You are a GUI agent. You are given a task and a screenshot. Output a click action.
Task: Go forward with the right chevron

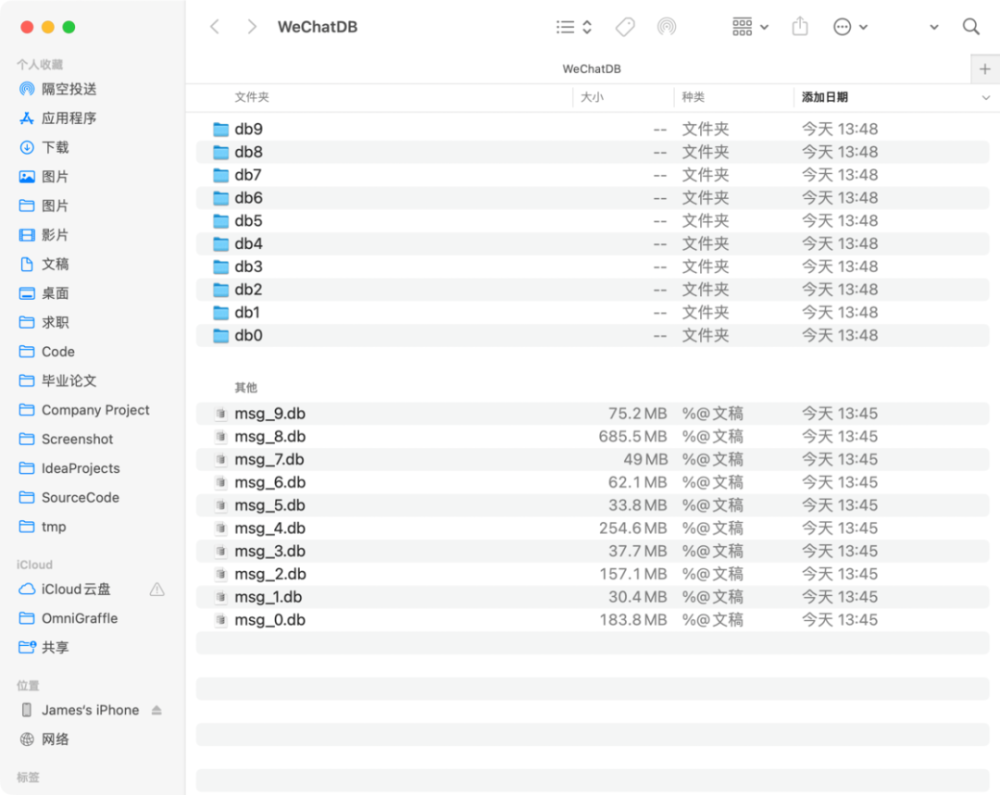click(x=252, y=27)
